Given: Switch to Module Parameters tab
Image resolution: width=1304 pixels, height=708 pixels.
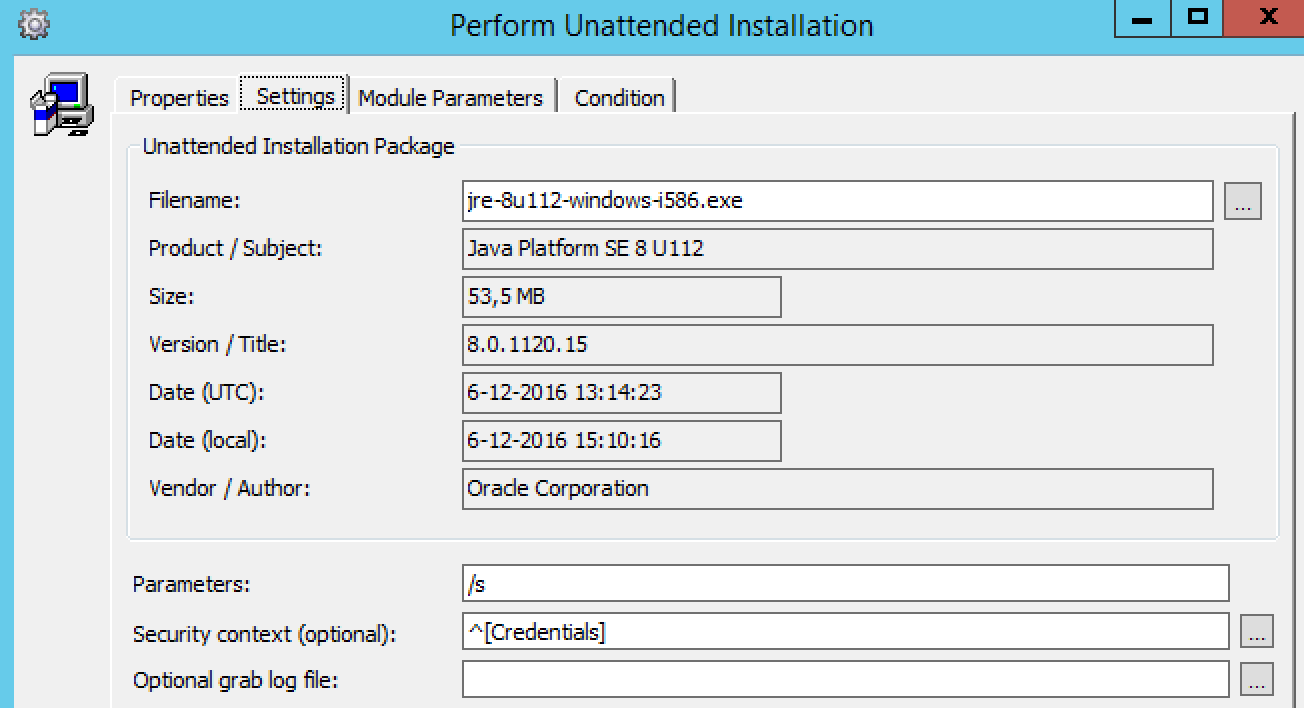Looking at the screenshot, I should coord(451,97).
